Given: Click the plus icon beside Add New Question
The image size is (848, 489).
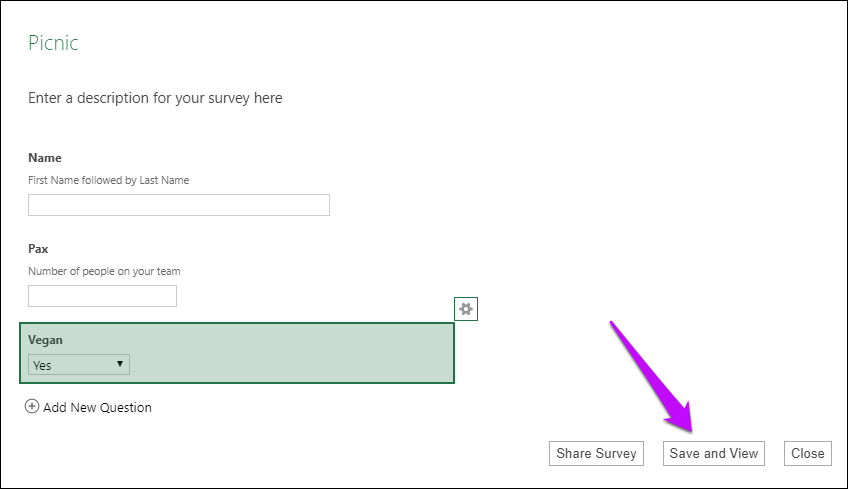Looking at the screenshot, I should pyautogui.click(x=32, y=407).
